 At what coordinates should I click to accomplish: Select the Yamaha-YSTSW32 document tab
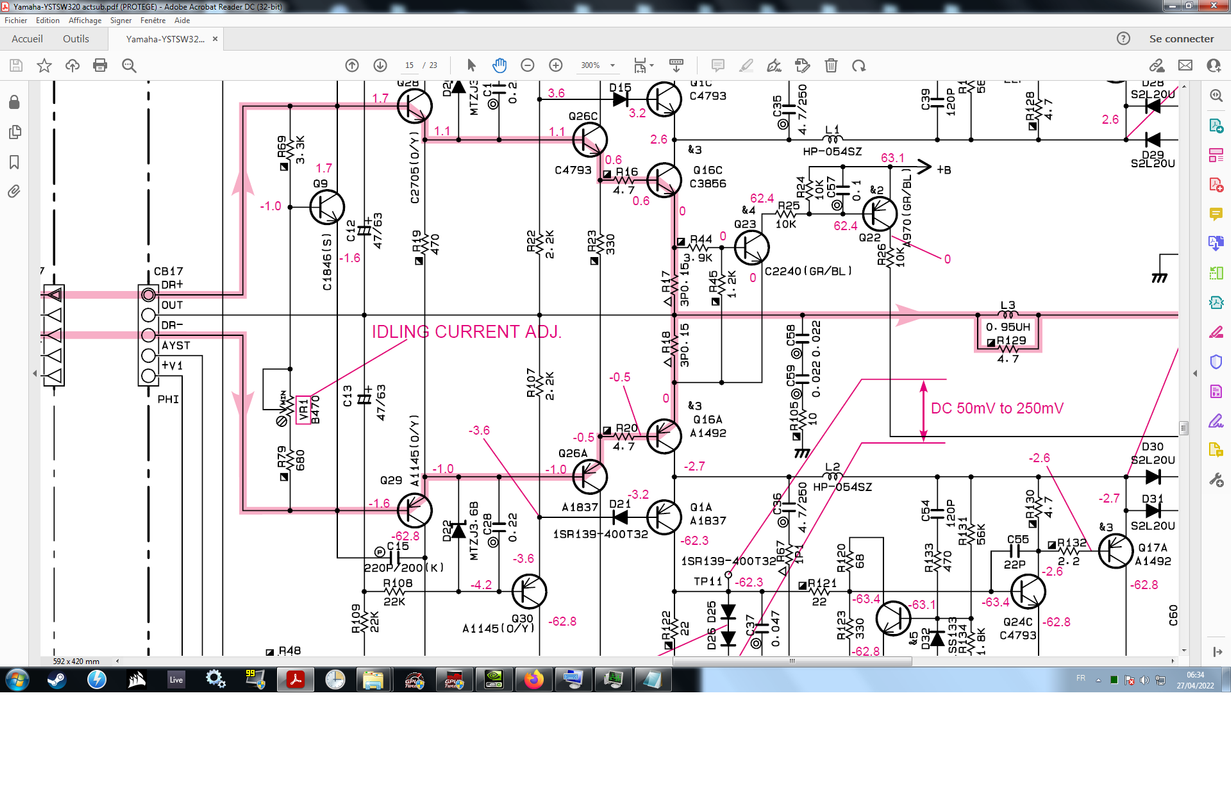tap(165, 39)
